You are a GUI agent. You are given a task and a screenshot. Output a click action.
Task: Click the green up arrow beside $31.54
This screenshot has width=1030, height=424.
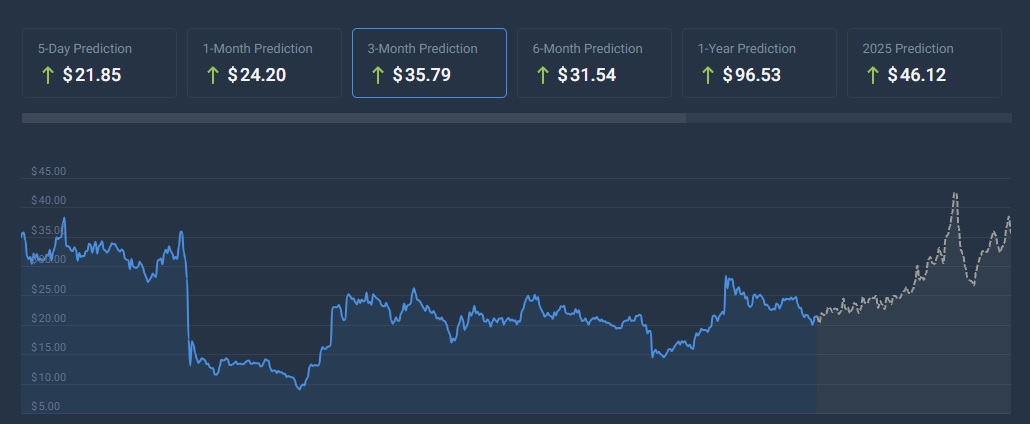[x=542, y=75]
